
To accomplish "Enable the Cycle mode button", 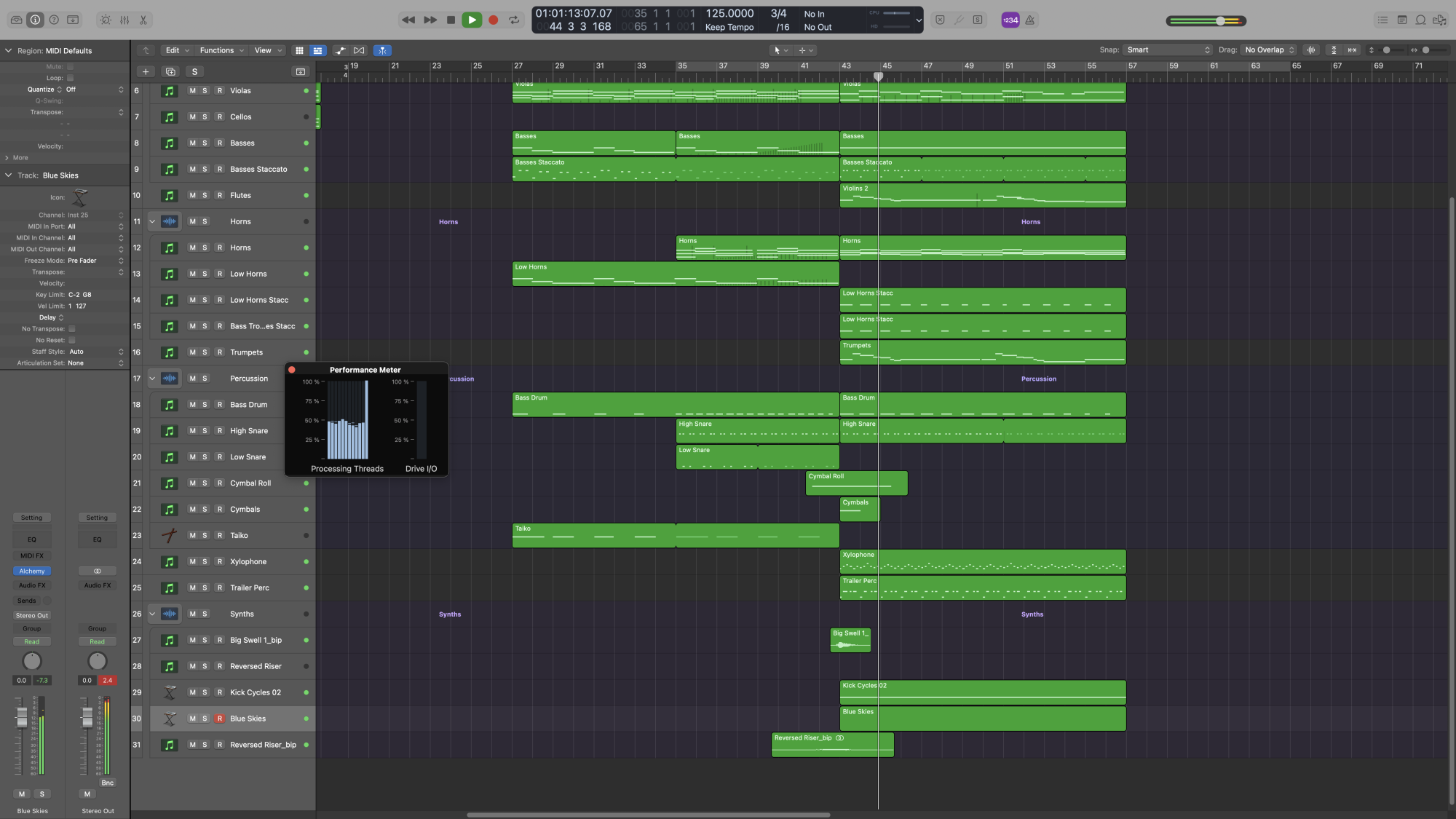I will (x=514, y=20).
